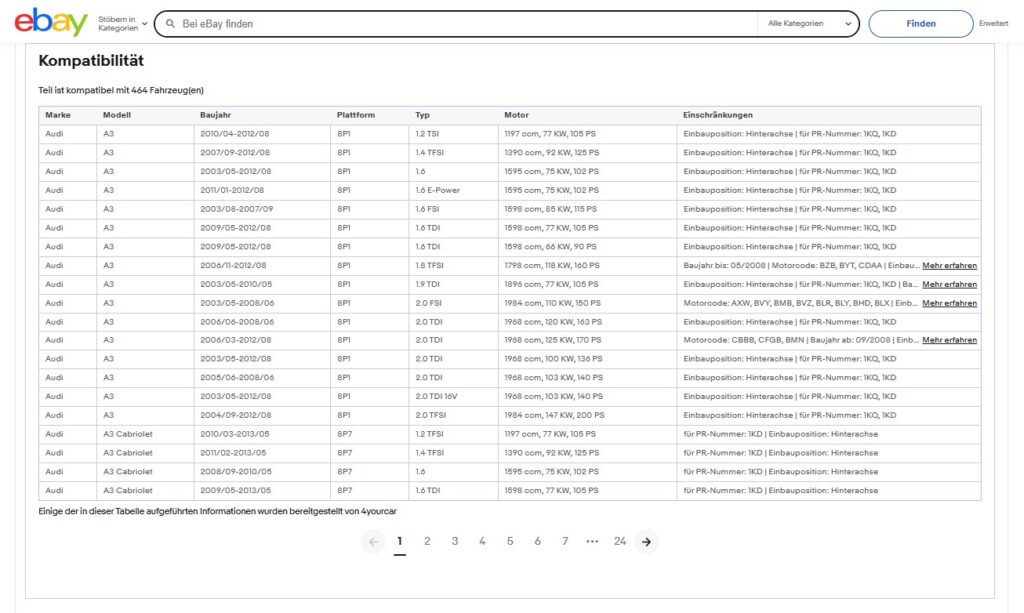1024x613 pixels.
Task: Click the Finden search button
Action: (x=920, y=23)
